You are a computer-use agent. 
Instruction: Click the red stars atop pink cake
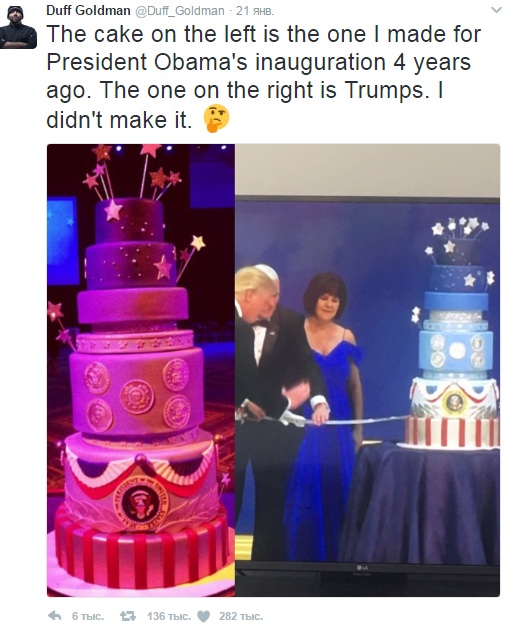[x=133, y=170]
